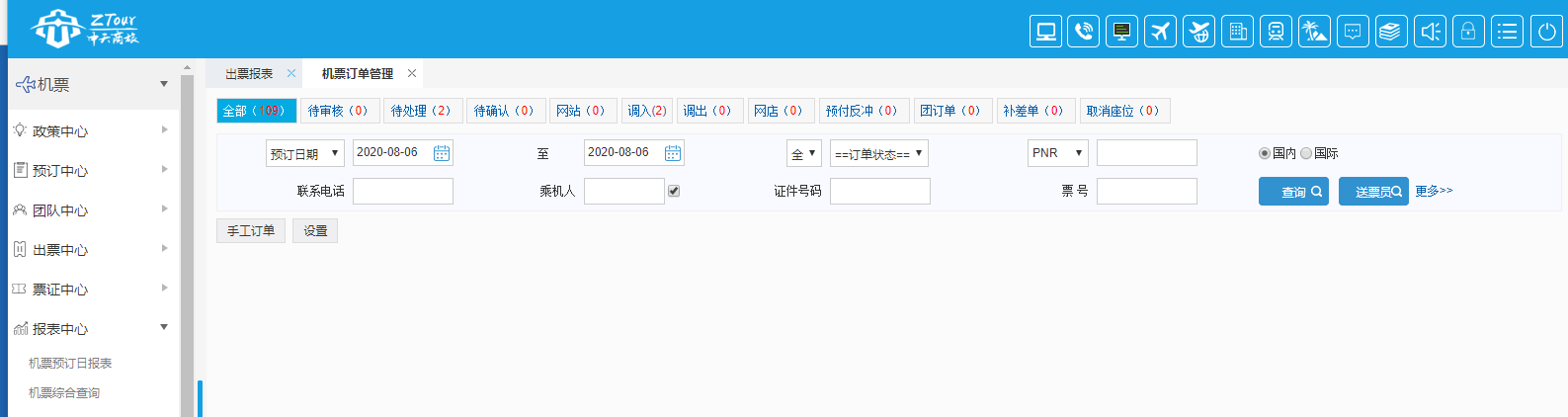Click the 证件号码 input field
This screenshot has height=417, width=1568.
(880, 191)
